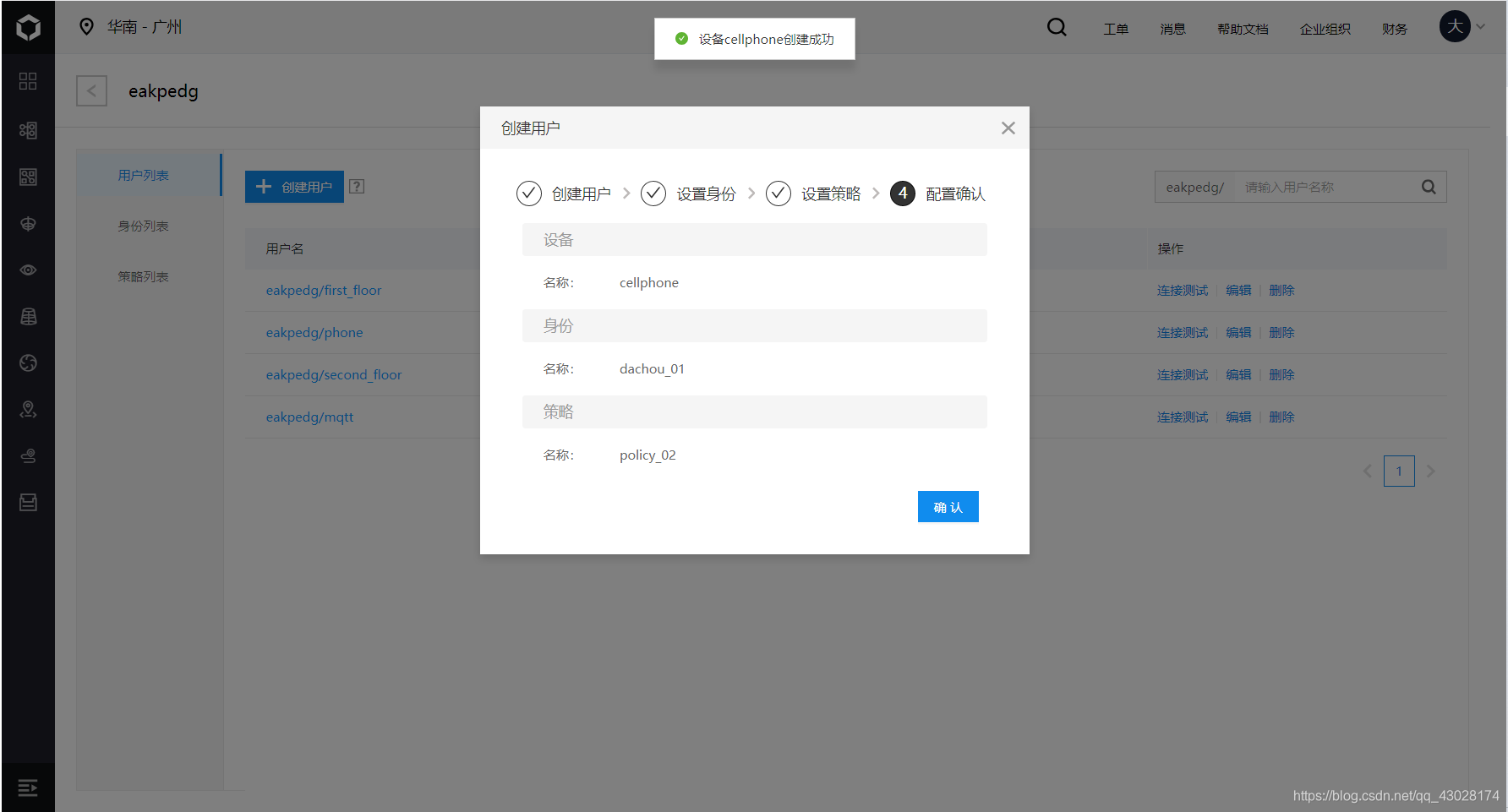This screenshot has height=812, width=1508.
Task: Click 删除 for eakpedg/phone
Action: point(1281,333)
